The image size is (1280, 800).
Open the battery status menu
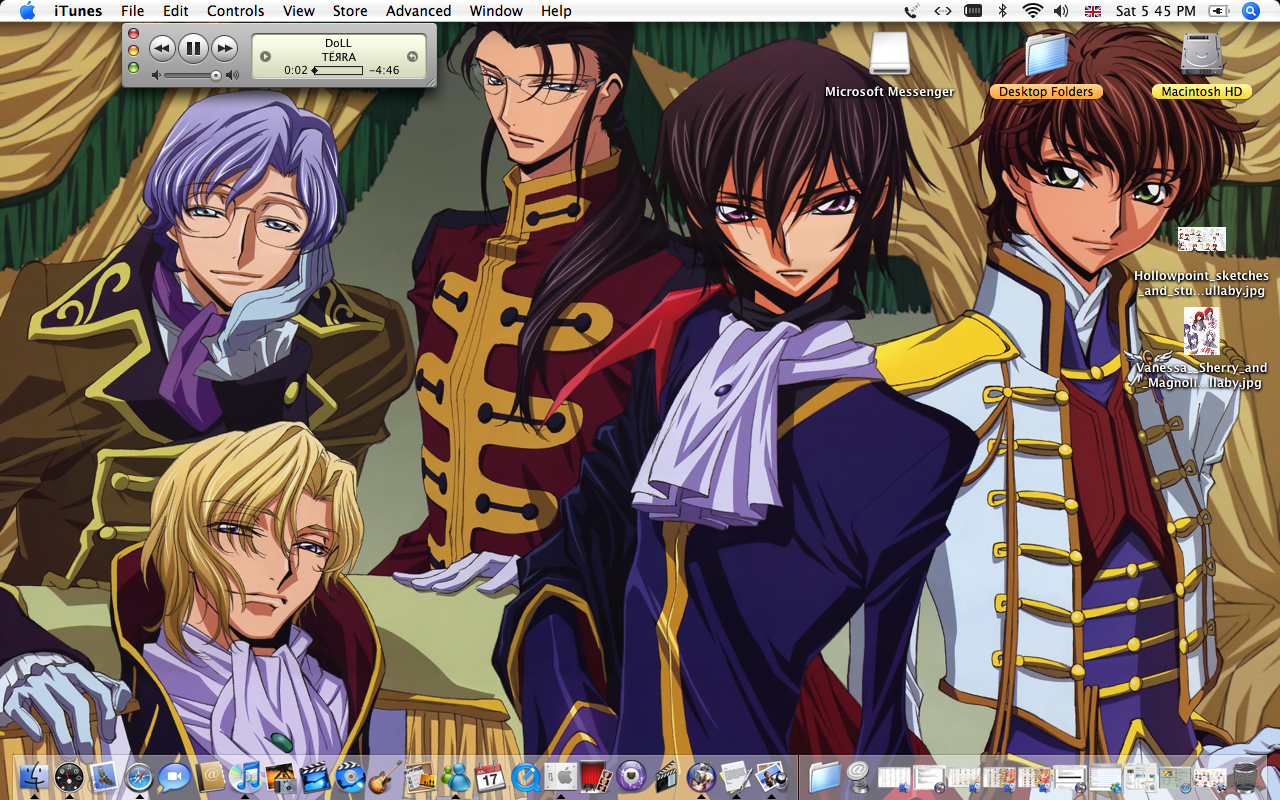coord(1219,11)
